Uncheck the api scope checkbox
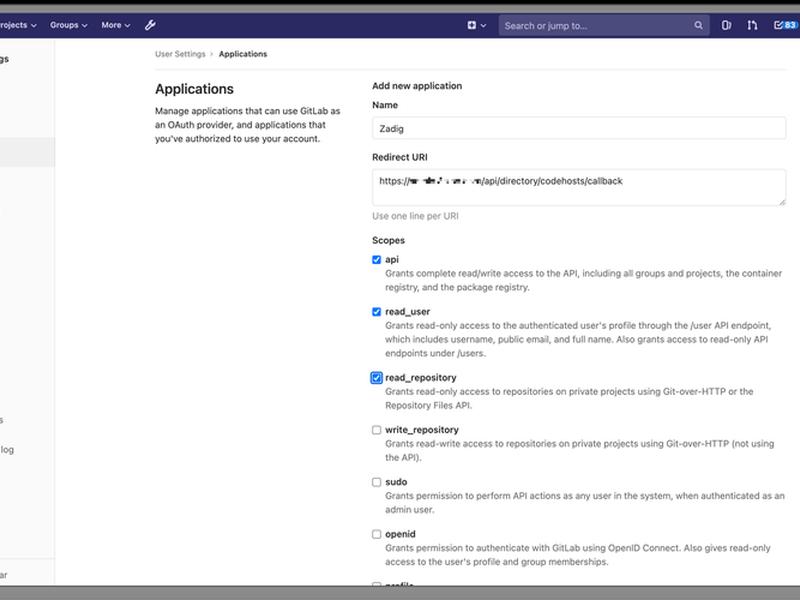This screenshot has height=600, width=800. pyautogui.click(x=377, y=260)
